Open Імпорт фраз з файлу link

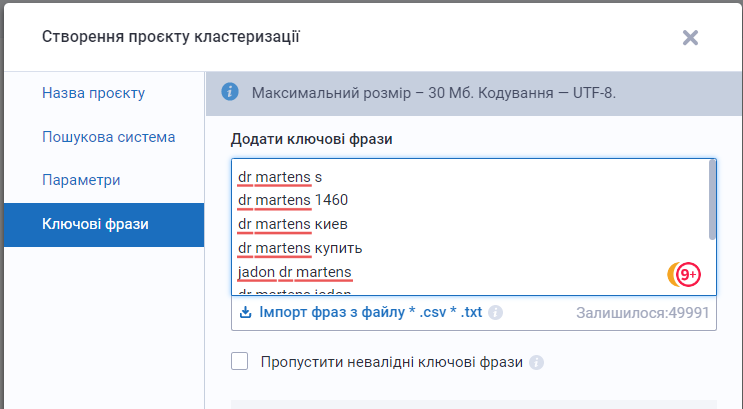point(370,312)
